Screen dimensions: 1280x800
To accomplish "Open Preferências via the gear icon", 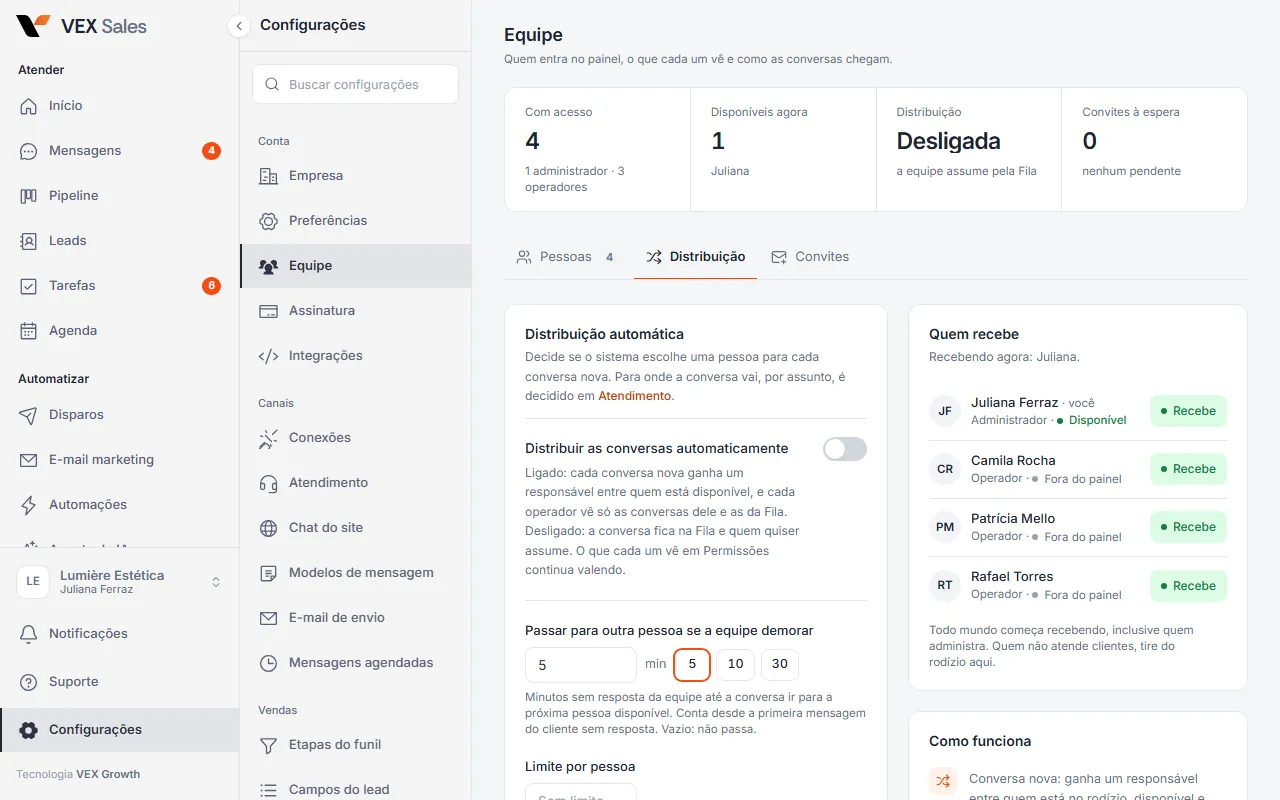I will tap(268, 221).
